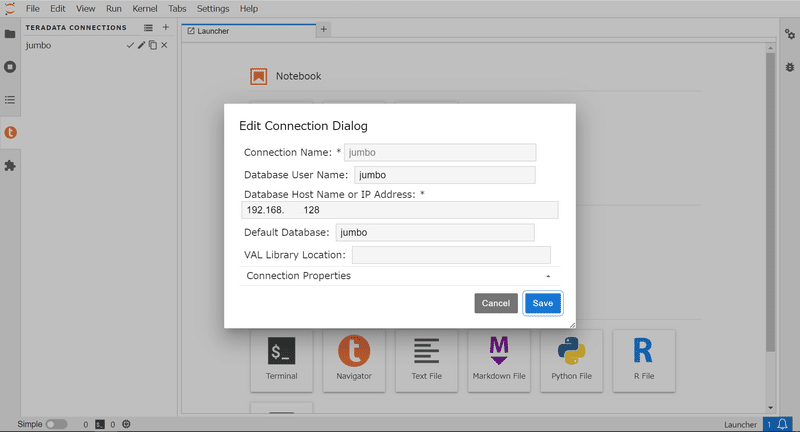This screenshot has width=800, height=432.
Task: Click the Launcher label in status bar
Action: (740, 424)
